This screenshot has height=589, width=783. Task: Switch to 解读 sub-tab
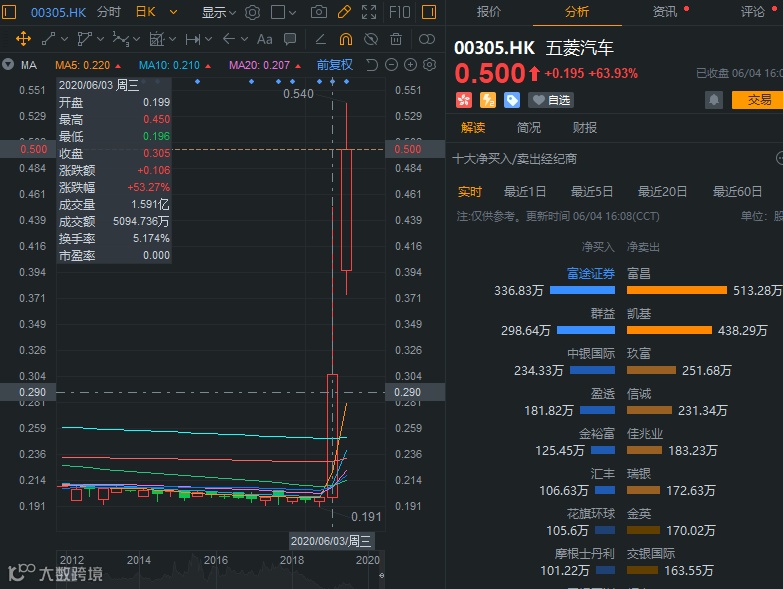tap(473, 128)
